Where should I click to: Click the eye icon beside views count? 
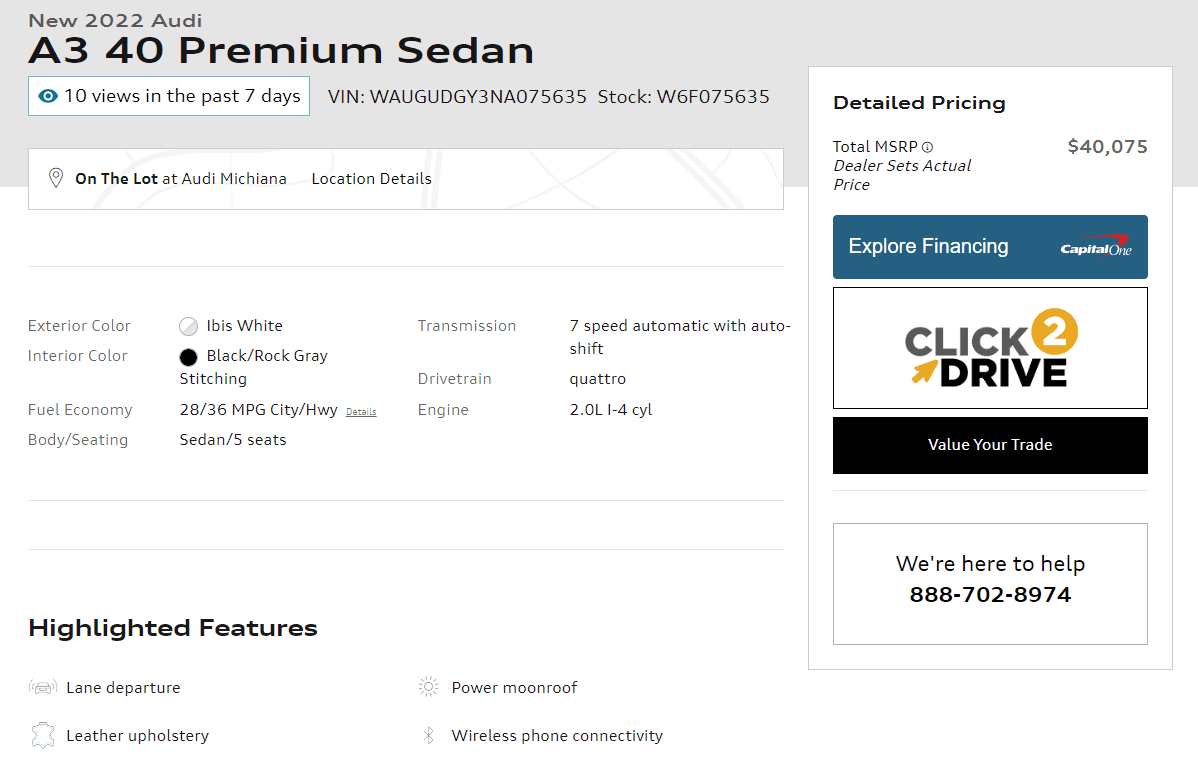click(48, 96)
